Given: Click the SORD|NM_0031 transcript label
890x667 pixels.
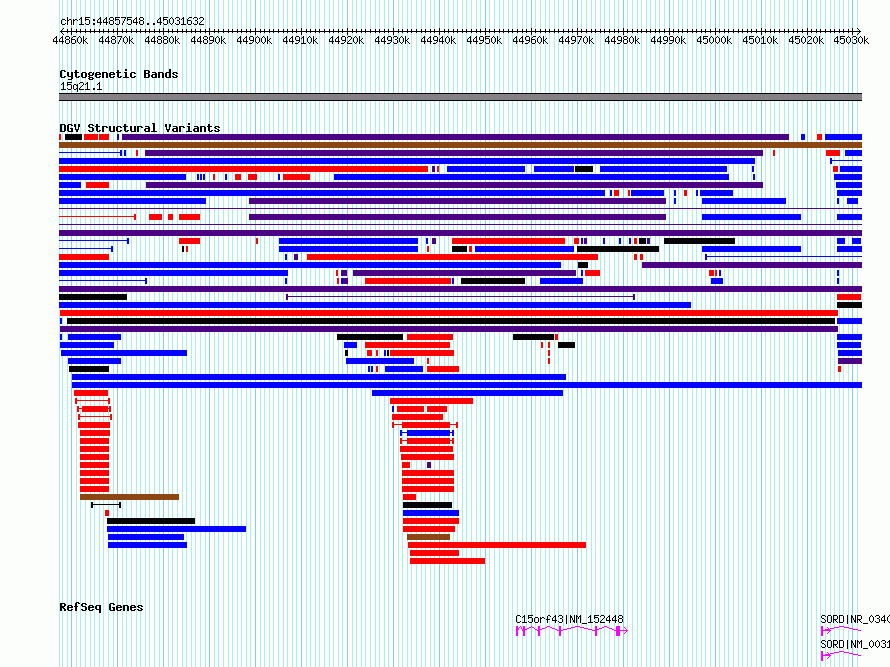Looking at the screenshot, I should click(855, 644).
